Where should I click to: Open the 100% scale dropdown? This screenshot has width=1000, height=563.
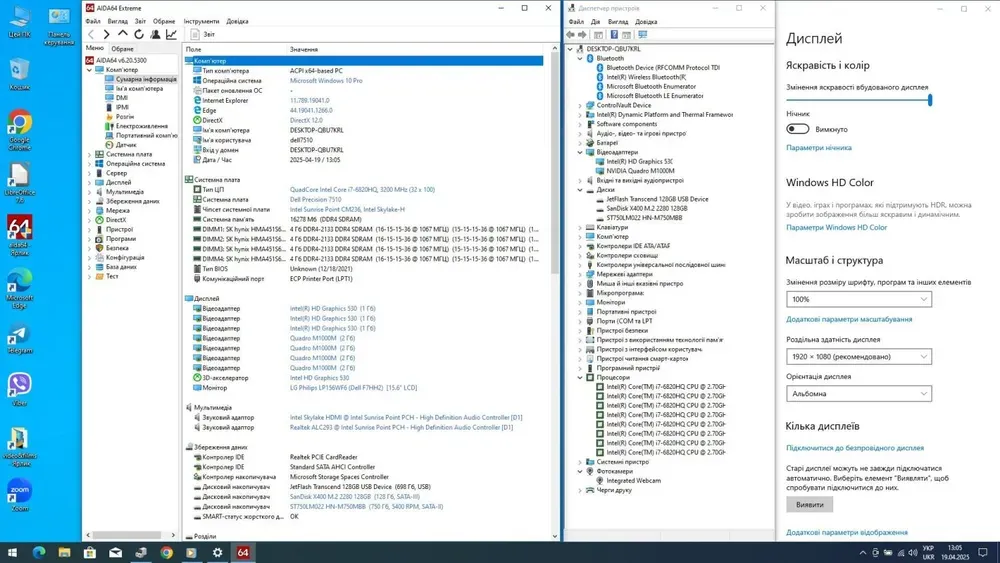point(858,299)
